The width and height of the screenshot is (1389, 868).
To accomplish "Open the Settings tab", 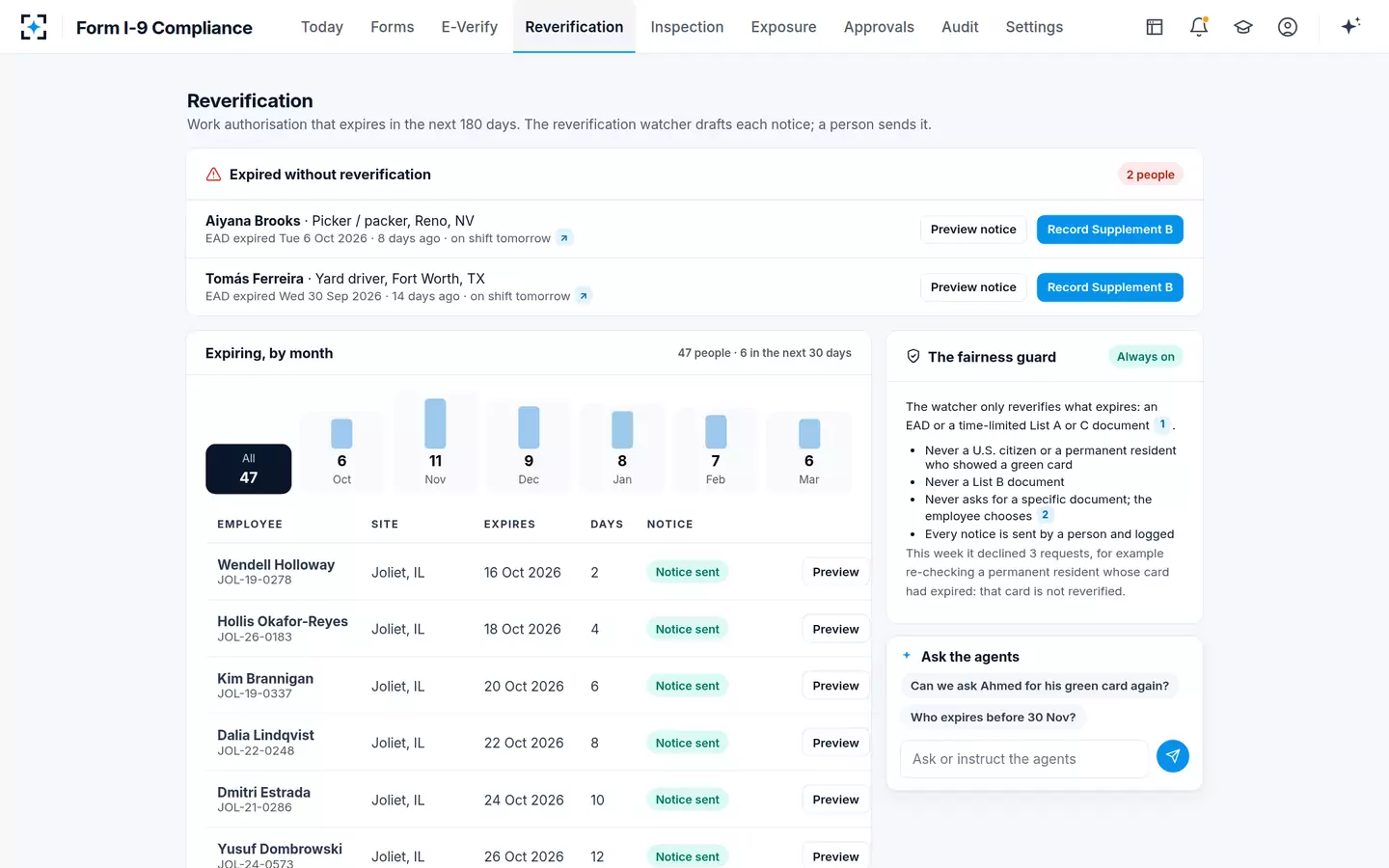I will point(1034,27).
